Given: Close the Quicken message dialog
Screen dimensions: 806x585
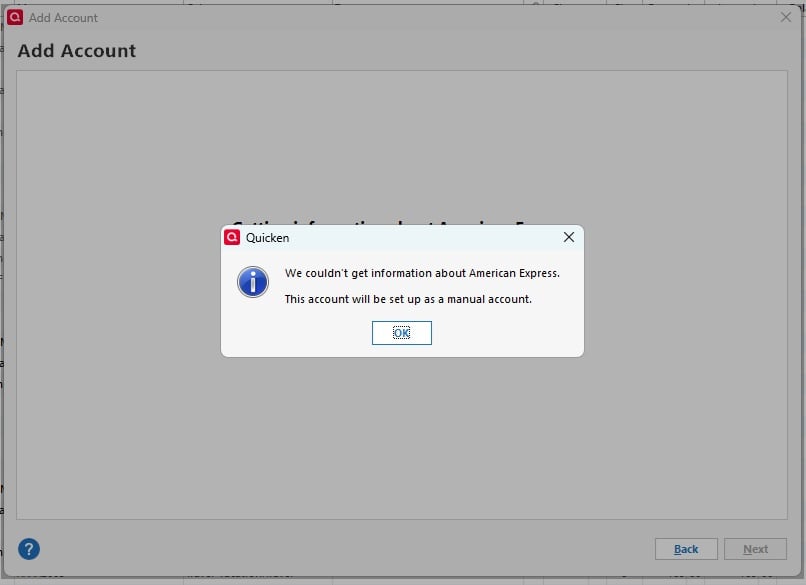Looking at the screenshot, I should [x=569, y=237].
